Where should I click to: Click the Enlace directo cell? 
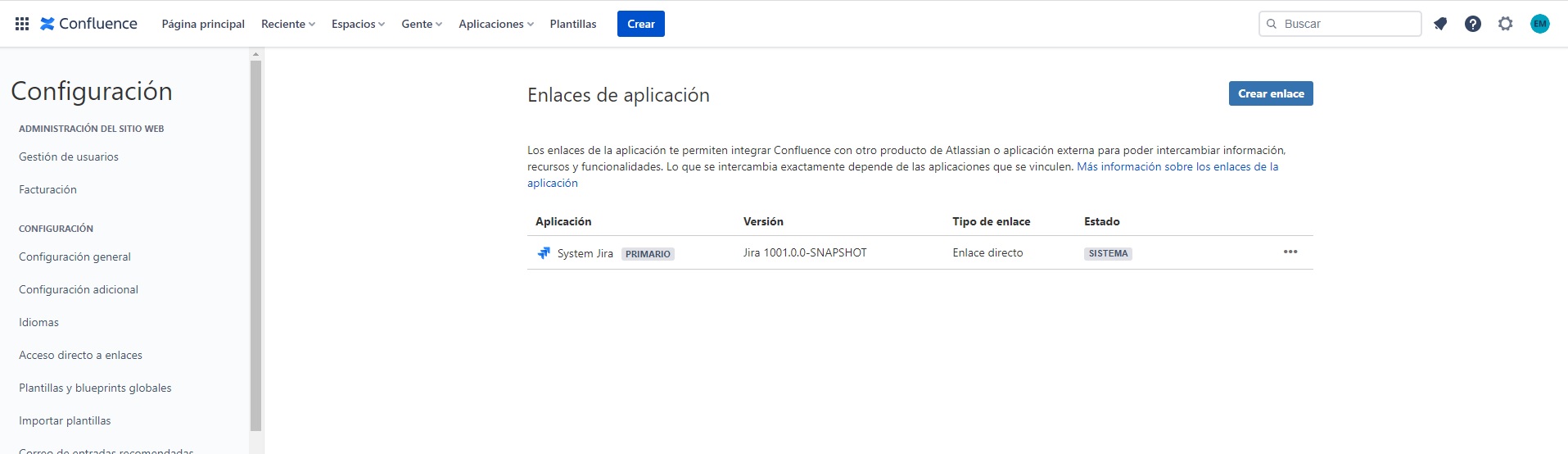(987, 252)
